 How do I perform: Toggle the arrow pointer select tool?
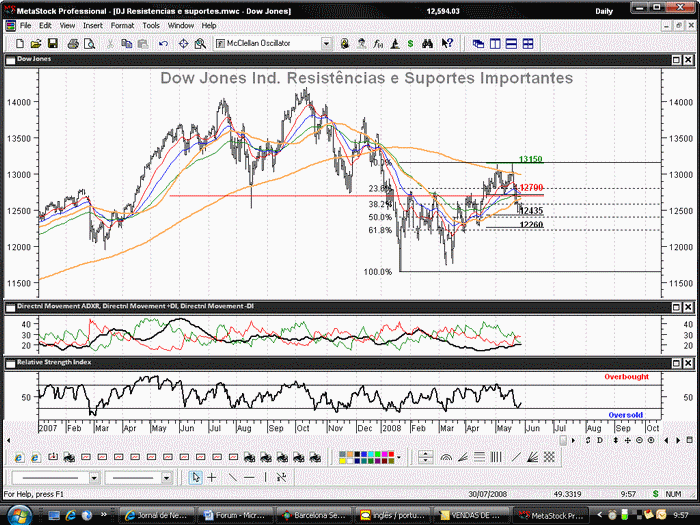(195, 478)
